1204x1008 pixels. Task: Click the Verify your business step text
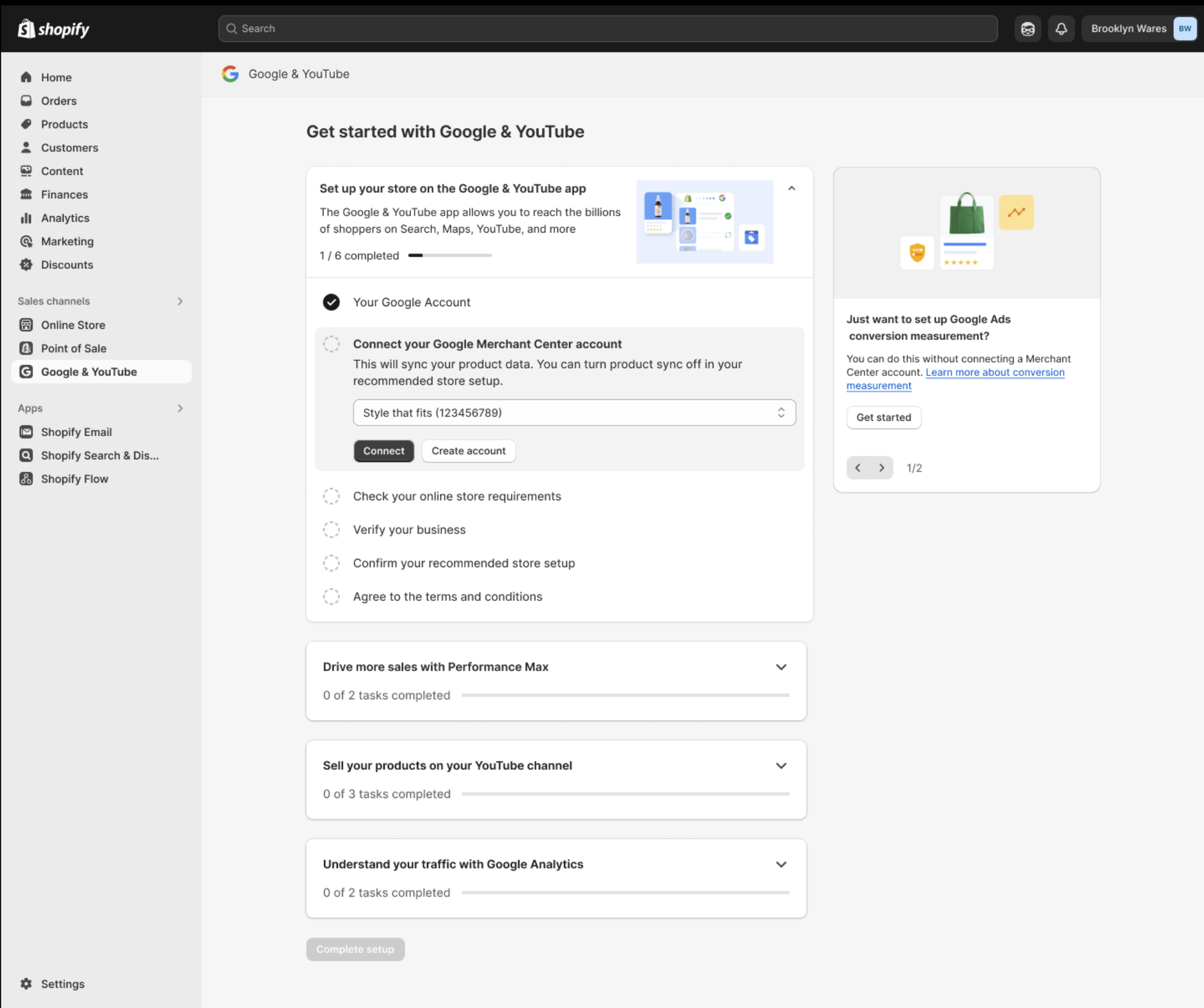(x=409, y=530)
